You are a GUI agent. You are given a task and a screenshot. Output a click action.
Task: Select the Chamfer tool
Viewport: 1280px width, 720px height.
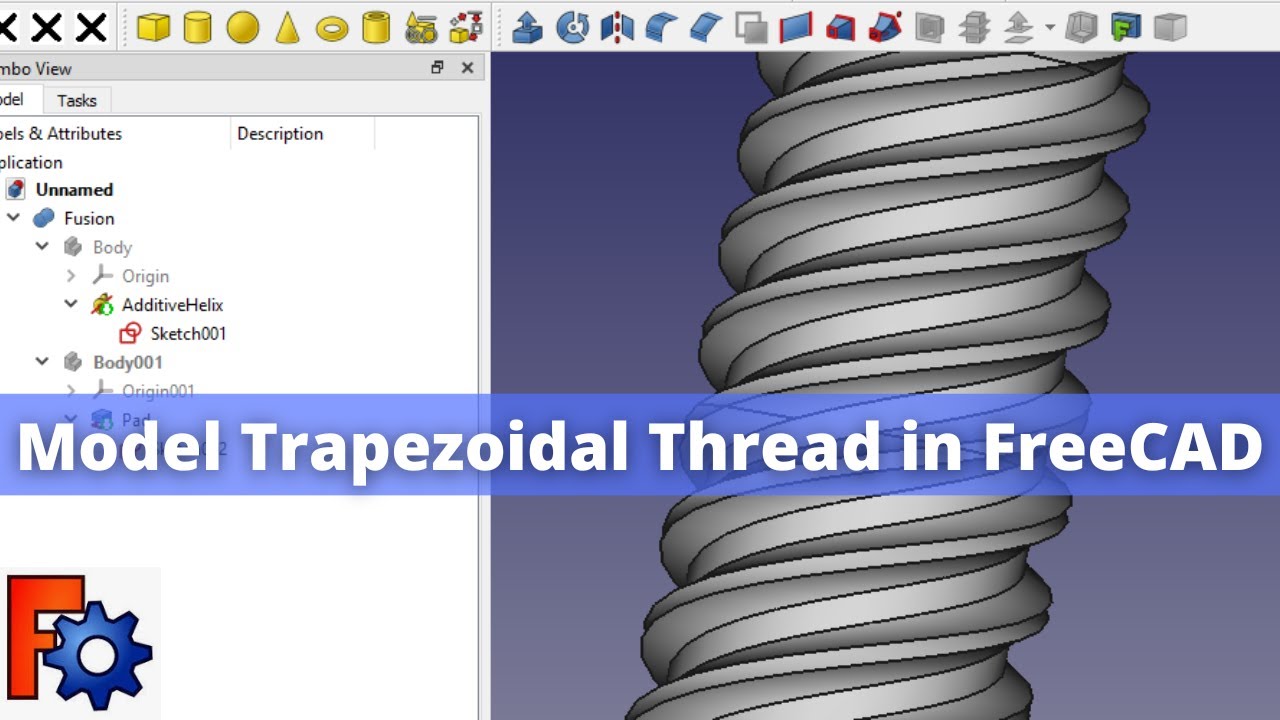(x=706, y=27)
